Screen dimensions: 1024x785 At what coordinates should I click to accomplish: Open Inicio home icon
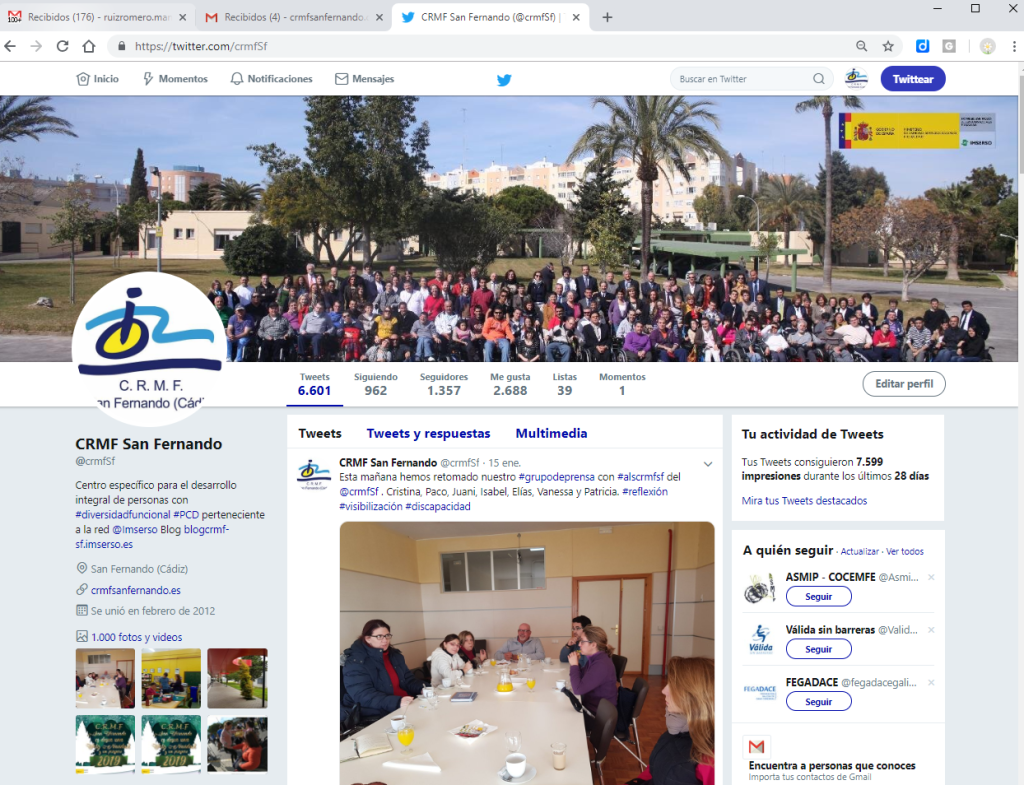[x=97, y=79]
